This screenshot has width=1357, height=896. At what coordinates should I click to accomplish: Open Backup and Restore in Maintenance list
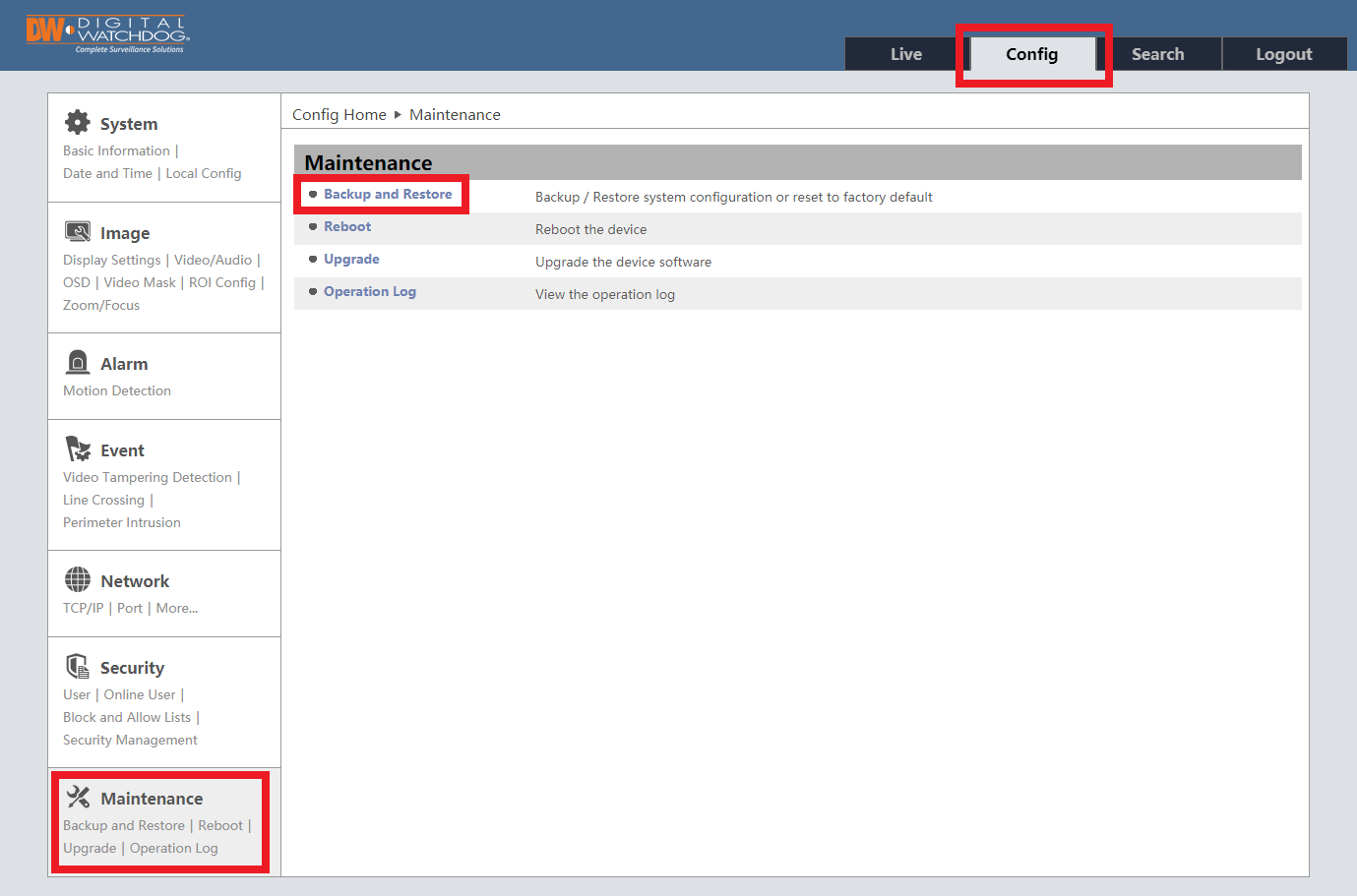pos(388,195)
